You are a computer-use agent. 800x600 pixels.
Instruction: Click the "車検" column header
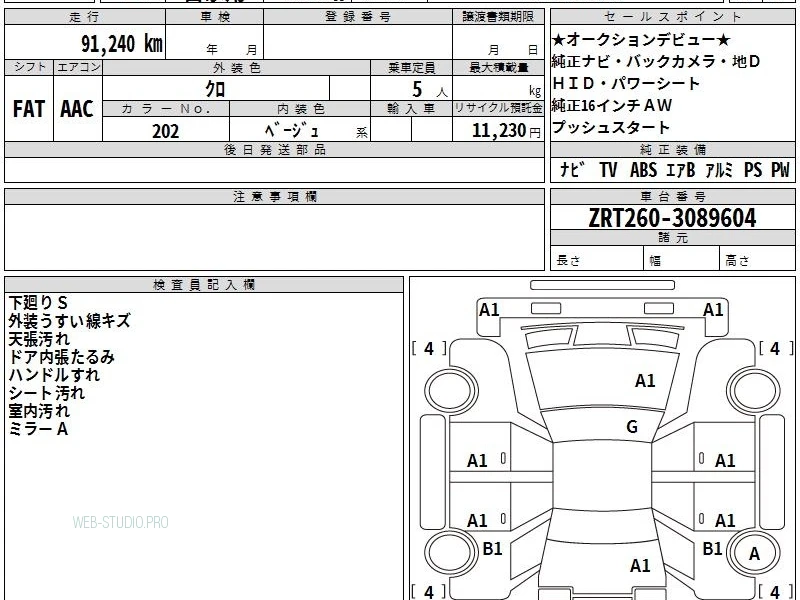coord(215,17)
